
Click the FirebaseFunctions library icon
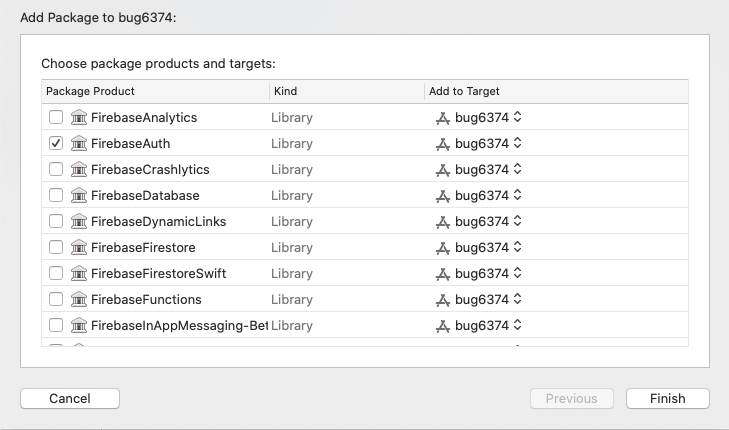(x=80, y=299)
